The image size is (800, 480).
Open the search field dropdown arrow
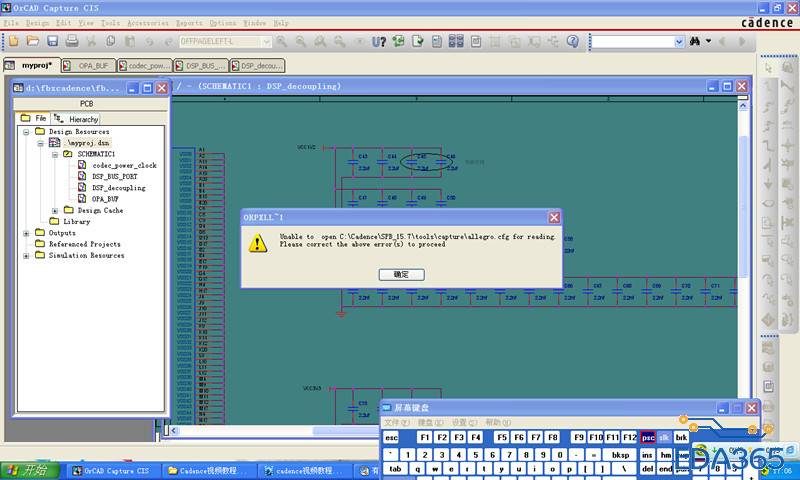coord(679,42)
